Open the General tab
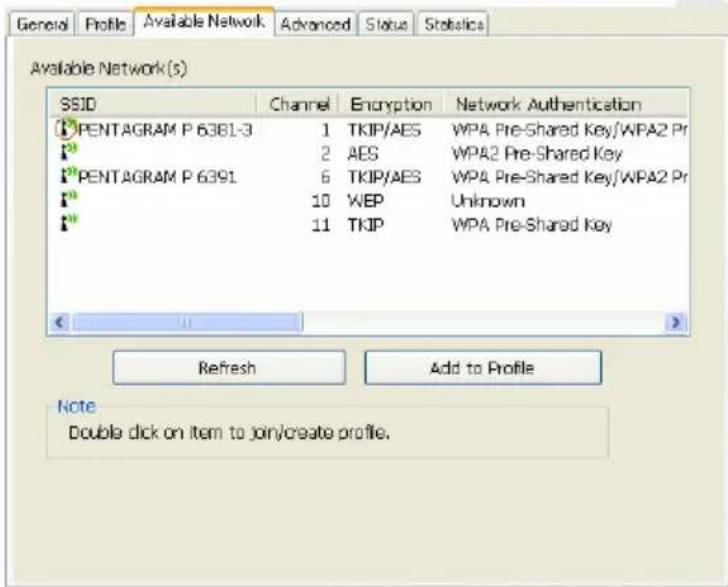Image resolution: width=728 pixels, height=587 pixels. tap(42, 24)
